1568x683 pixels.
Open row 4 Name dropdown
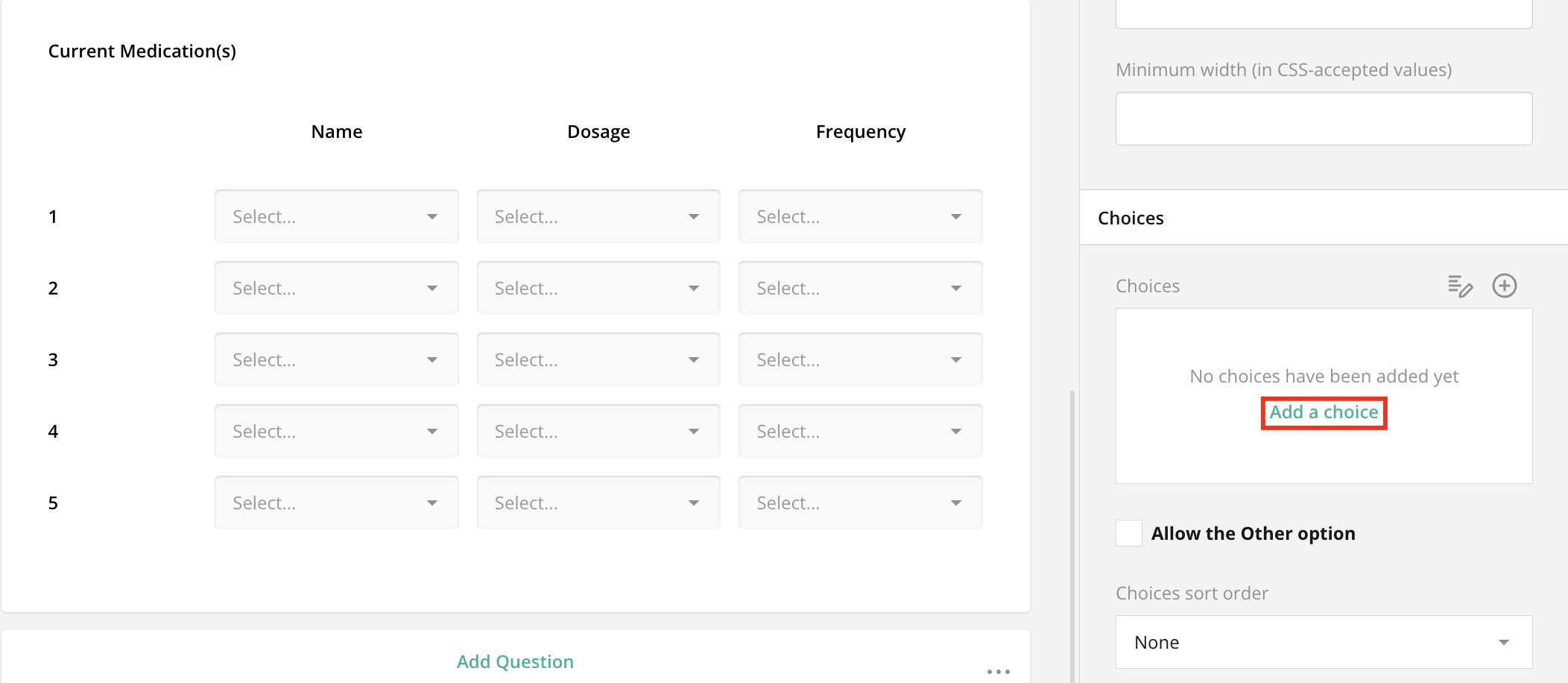pyautogui.click(x=336, y=432)
